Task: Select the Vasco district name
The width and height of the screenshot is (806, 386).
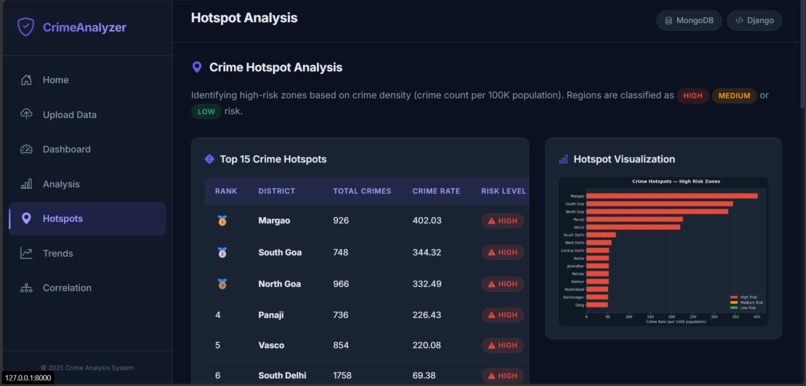Action: tap(271, 345)
